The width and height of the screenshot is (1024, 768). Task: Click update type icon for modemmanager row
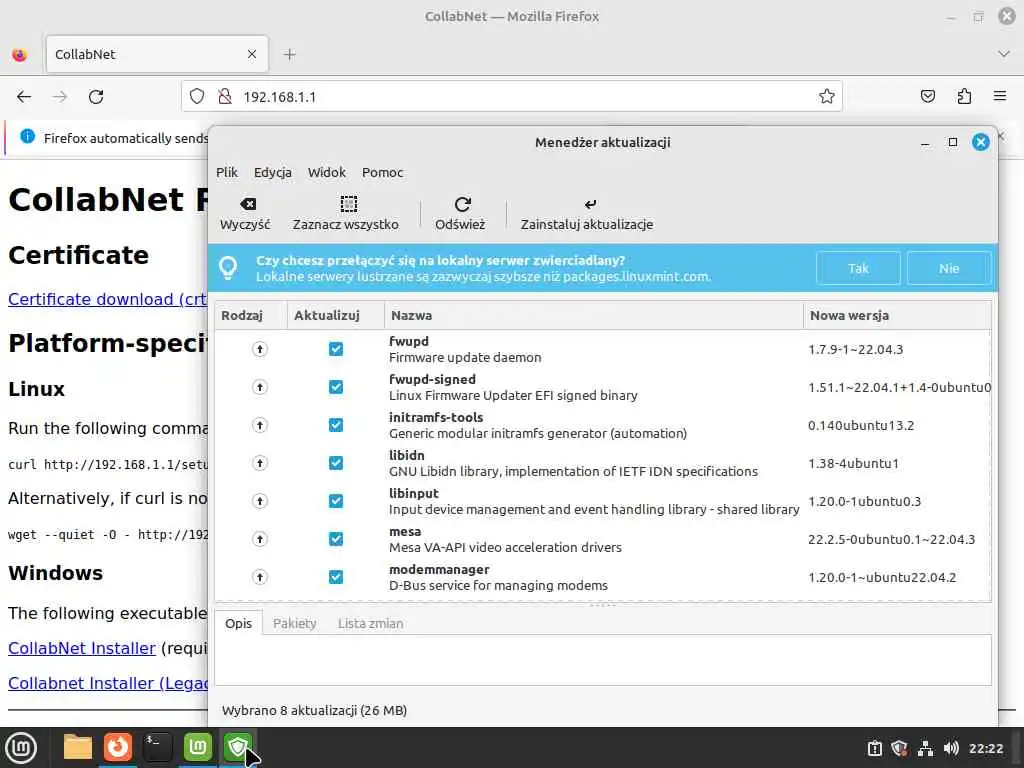point(260,577)
